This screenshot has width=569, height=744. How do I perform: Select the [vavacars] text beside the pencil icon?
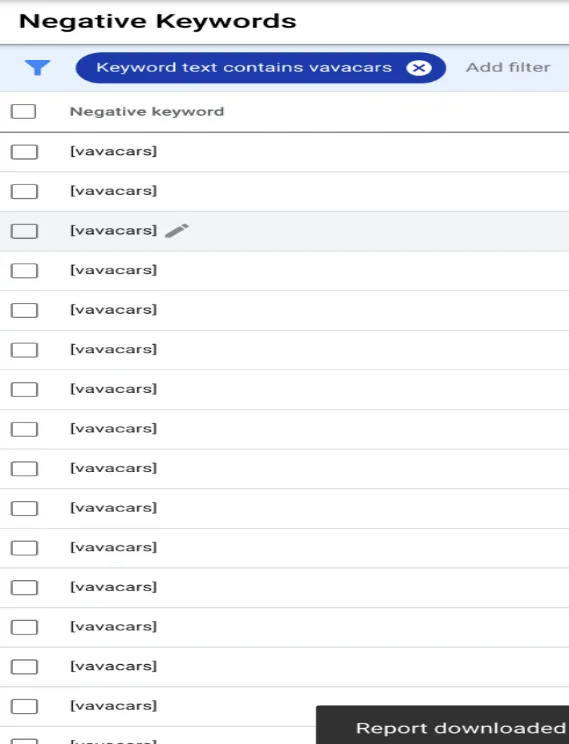tap(113, 231)
